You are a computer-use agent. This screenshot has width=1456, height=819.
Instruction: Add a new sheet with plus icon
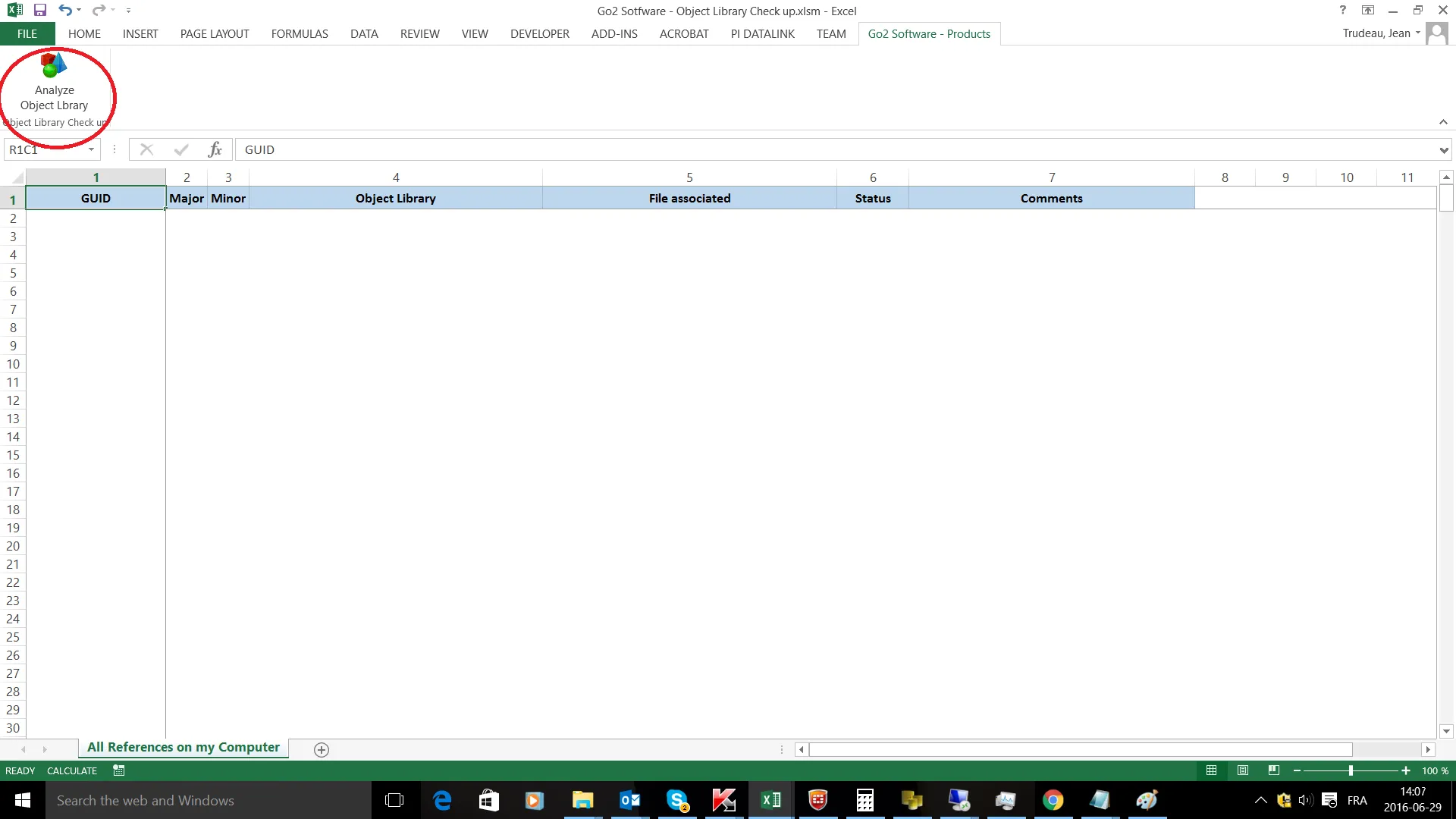(322, 749)
